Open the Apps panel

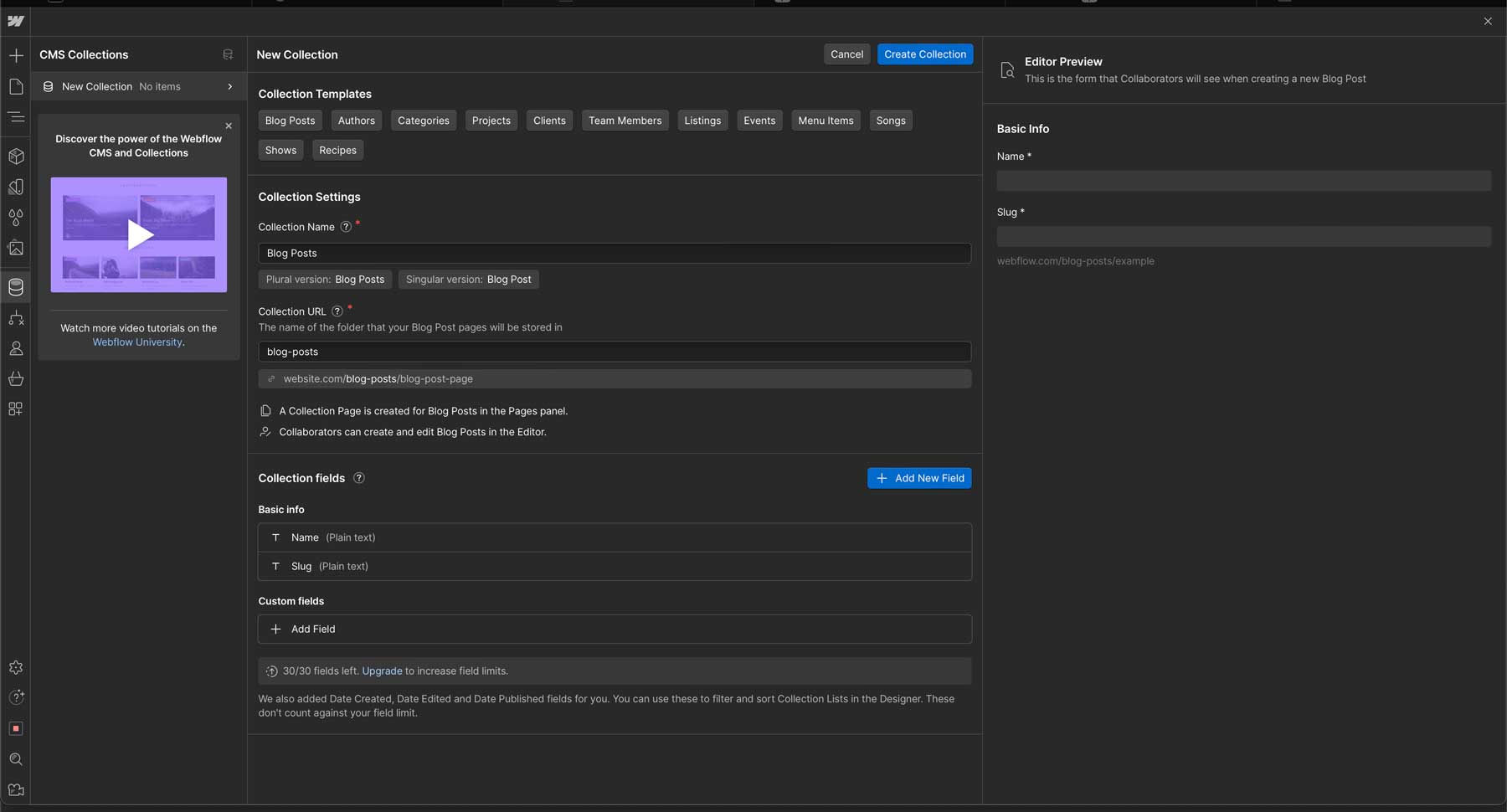[16, 409]
